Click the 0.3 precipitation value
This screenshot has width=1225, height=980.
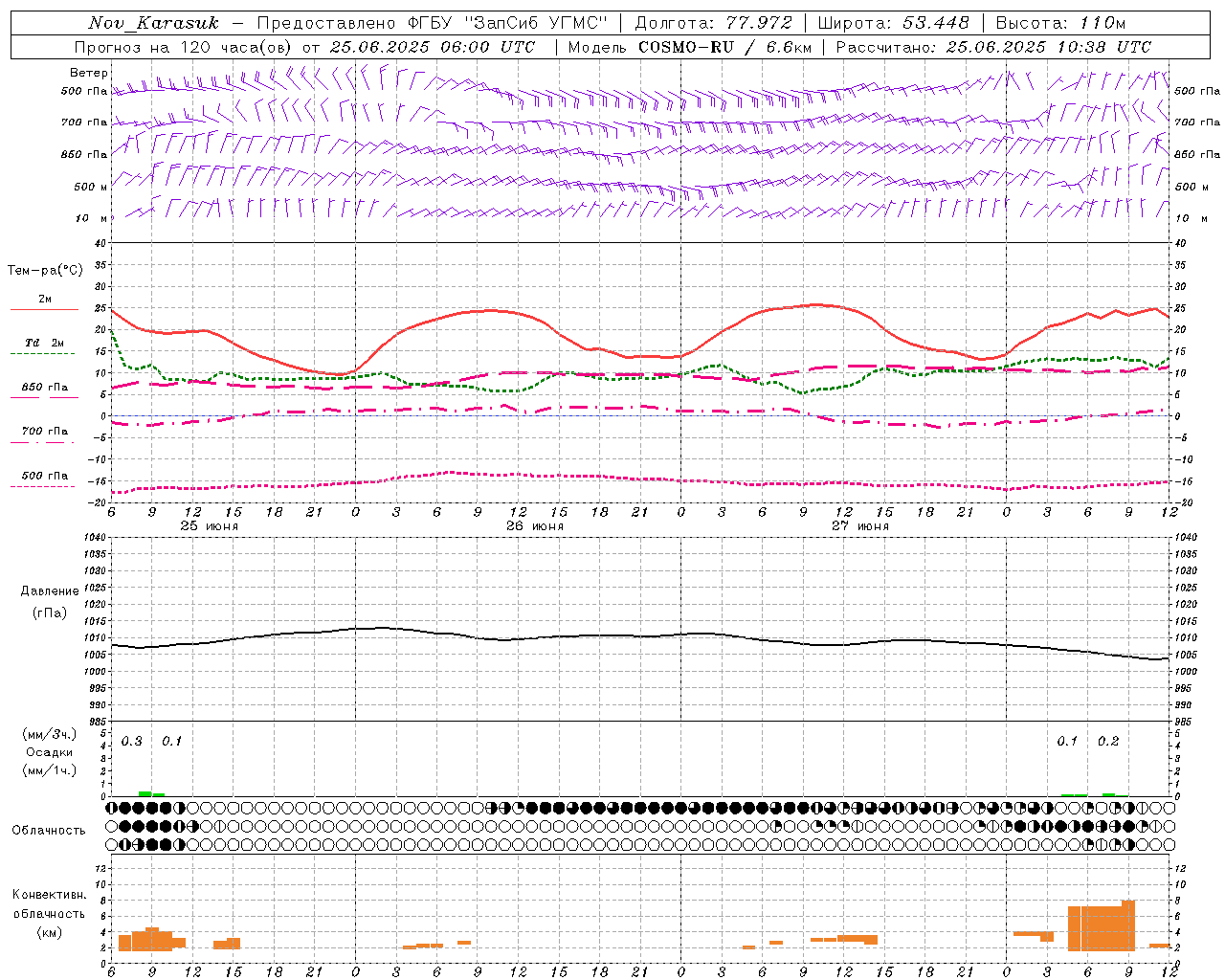[x=131, y=742]
